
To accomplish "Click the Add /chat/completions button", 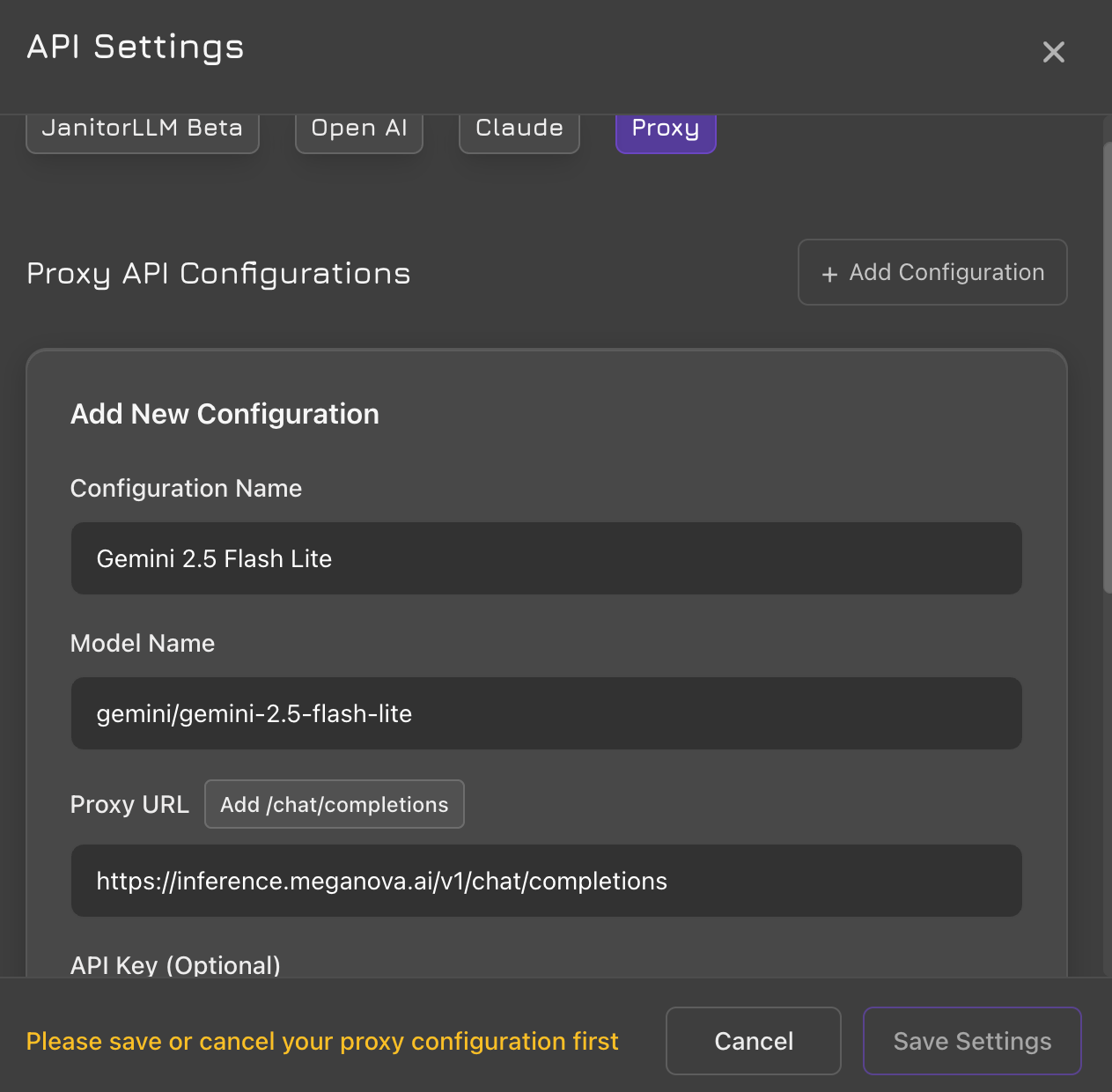I will (x=334, y=804).
